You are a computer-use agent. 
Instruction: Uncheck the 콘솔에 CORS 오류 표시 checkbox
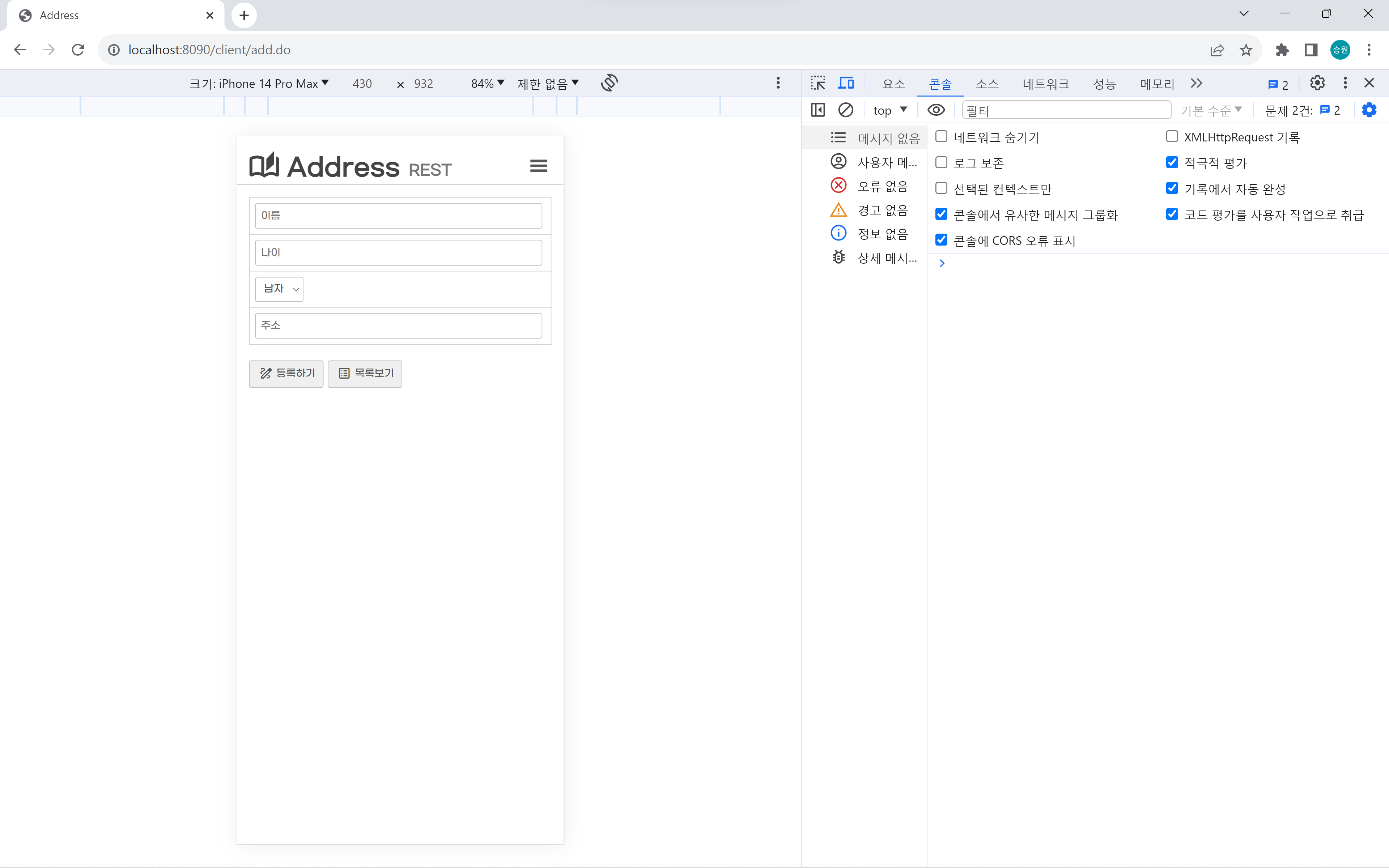tap(941, 240)
